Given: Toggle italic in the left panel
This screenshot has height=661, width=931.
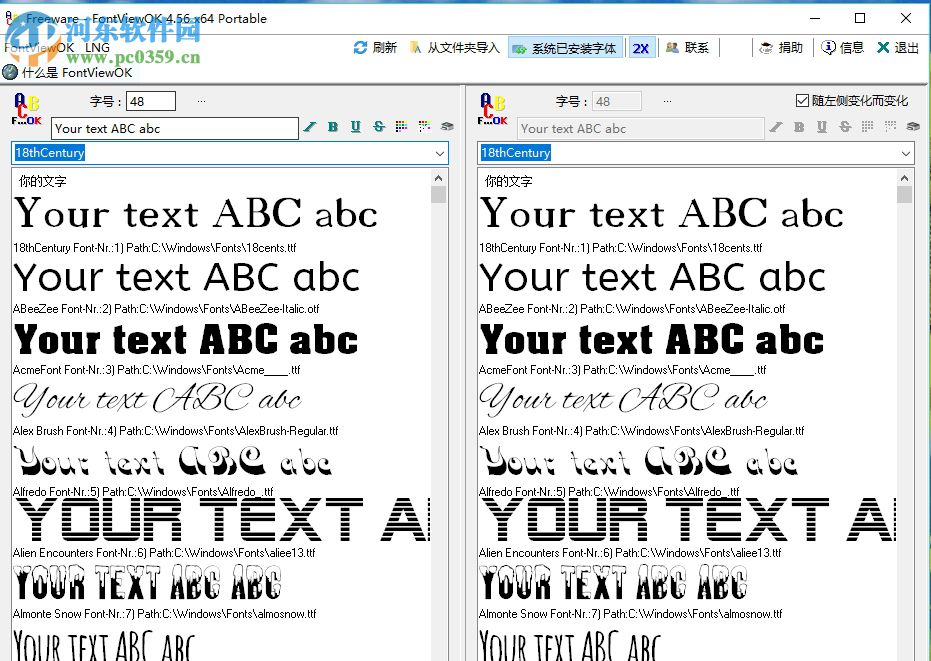Looking at the screenshot, I should [310, 126].
